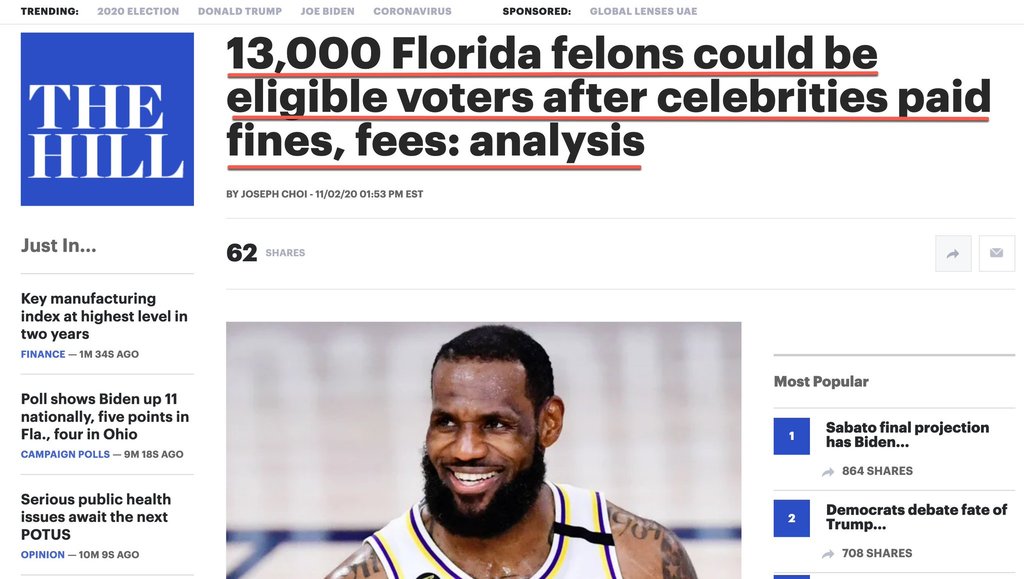
Task: Open the Donald Trump trending topic
Action: [240, 11]
